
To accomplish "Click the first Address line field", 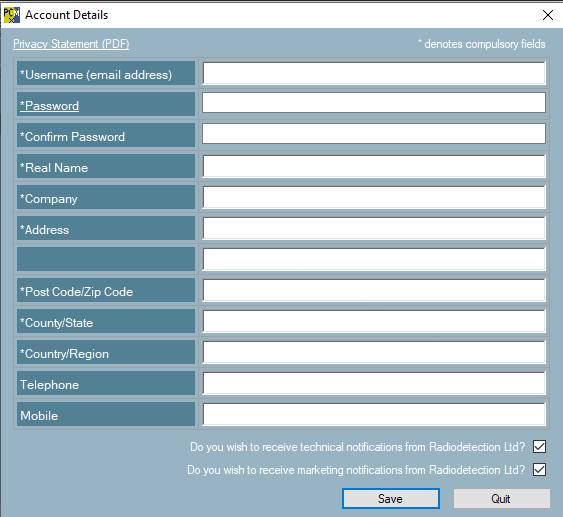I will (374, 228).
